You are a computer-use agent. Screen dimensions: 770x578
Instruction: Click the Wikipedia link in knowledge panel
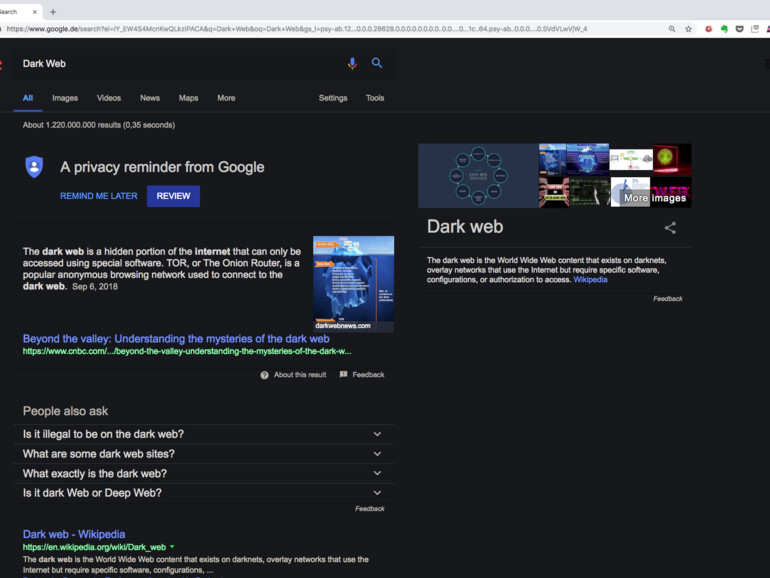pos(590,280)
